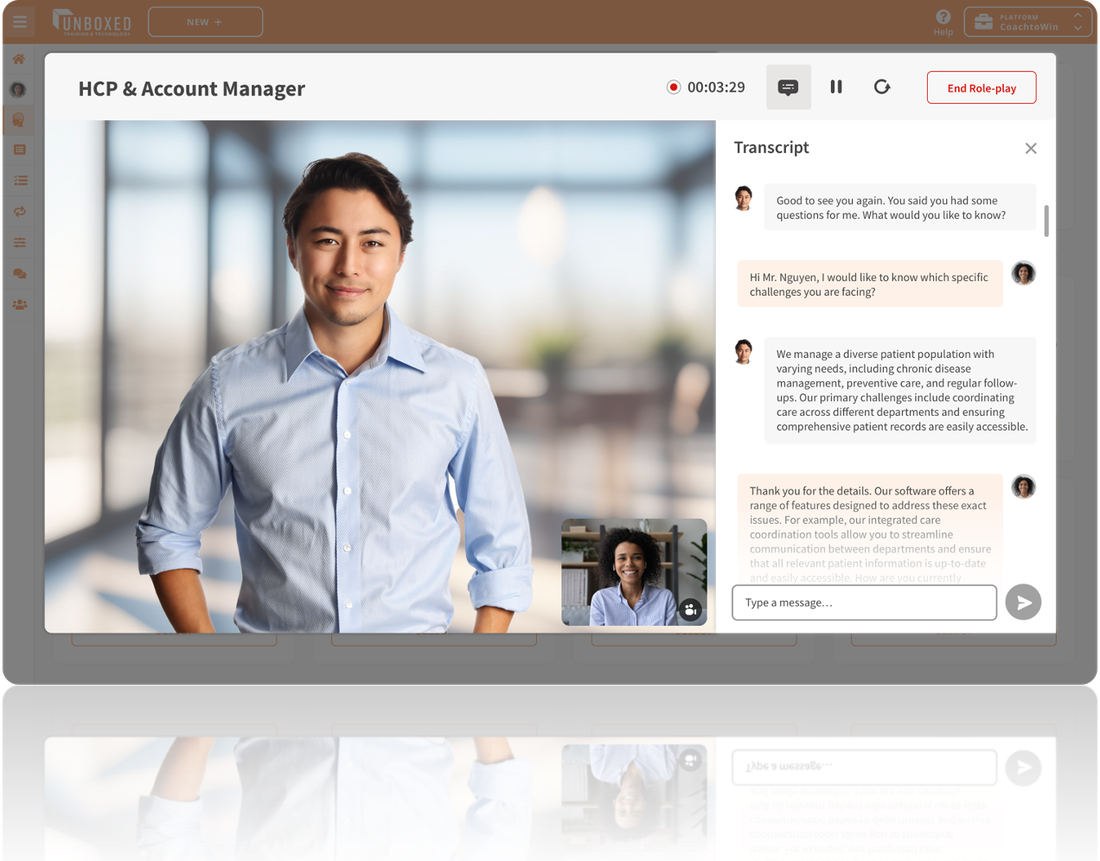Toggle the transcript panel icon

(x=788, y=87)
